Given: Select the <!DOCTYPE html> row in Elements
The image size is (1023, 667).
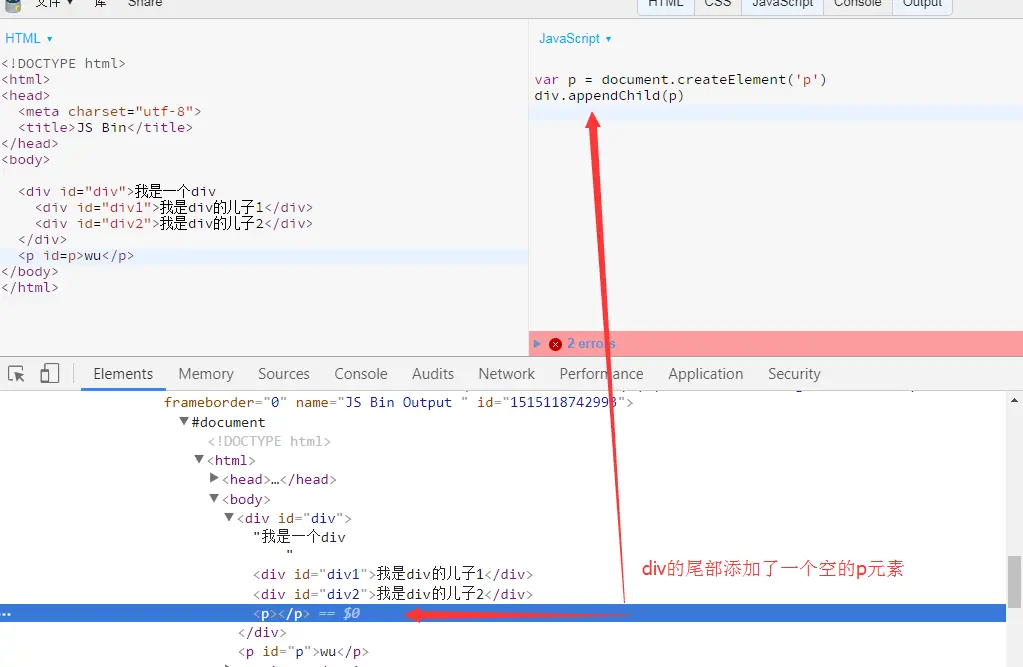Looking at the screenshot, I should pos(269,441).
